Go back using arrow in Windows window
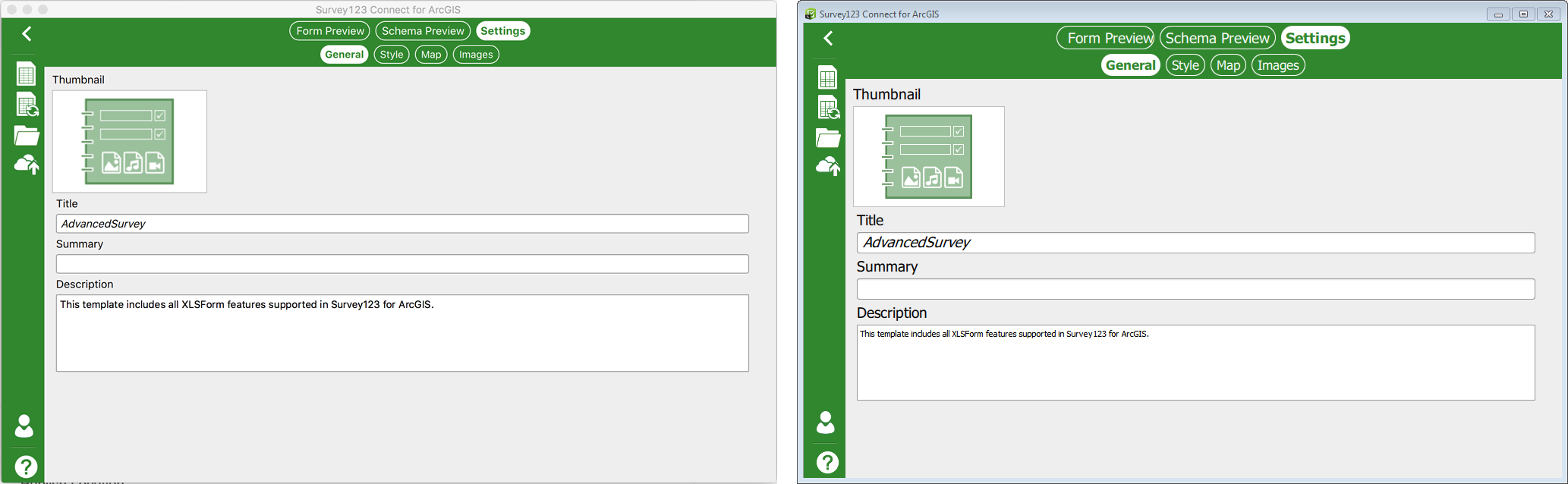This screenshot has height=484, width=1568. click(828, 38)
